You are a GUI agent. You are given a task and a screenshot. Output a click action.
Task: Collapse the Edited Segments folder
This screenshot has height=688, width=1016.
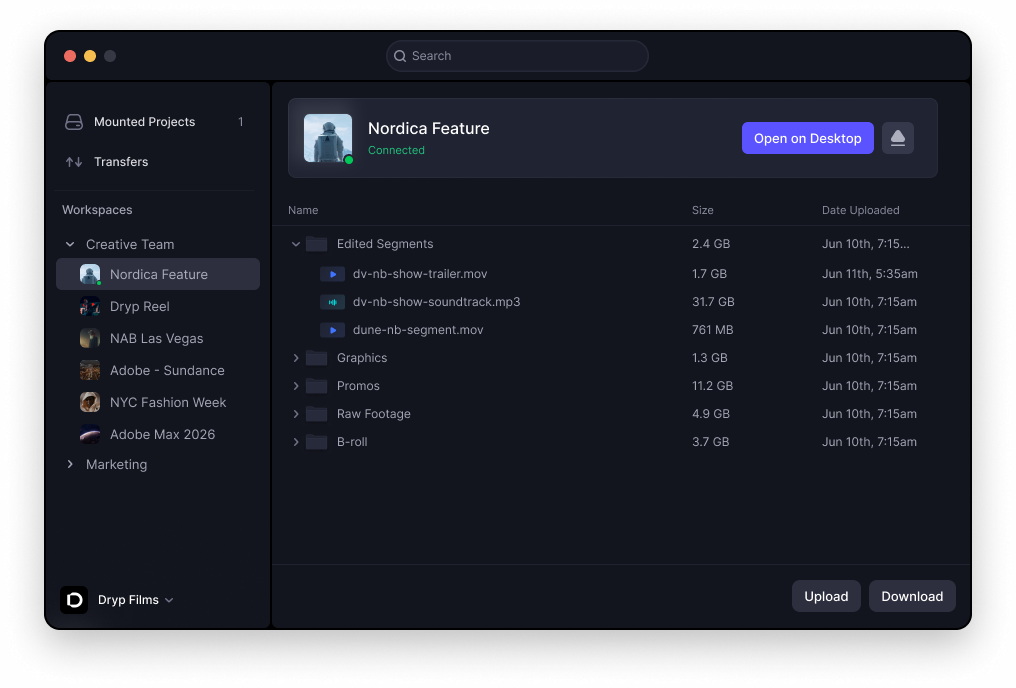click(x=296, y=244)
